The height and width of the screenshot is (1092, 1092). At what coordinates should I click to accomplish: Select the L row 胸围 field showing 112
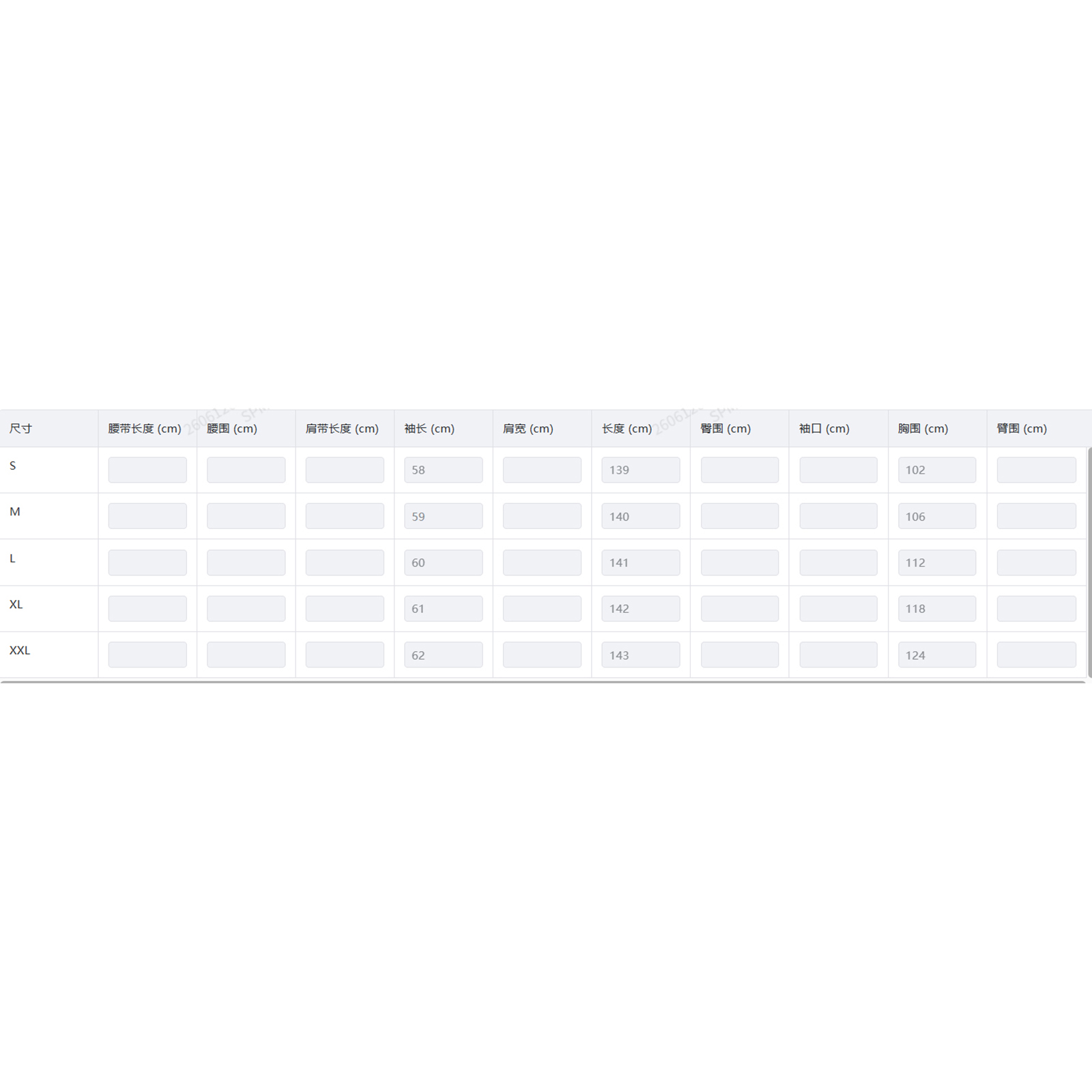click(x=936, y=563)
